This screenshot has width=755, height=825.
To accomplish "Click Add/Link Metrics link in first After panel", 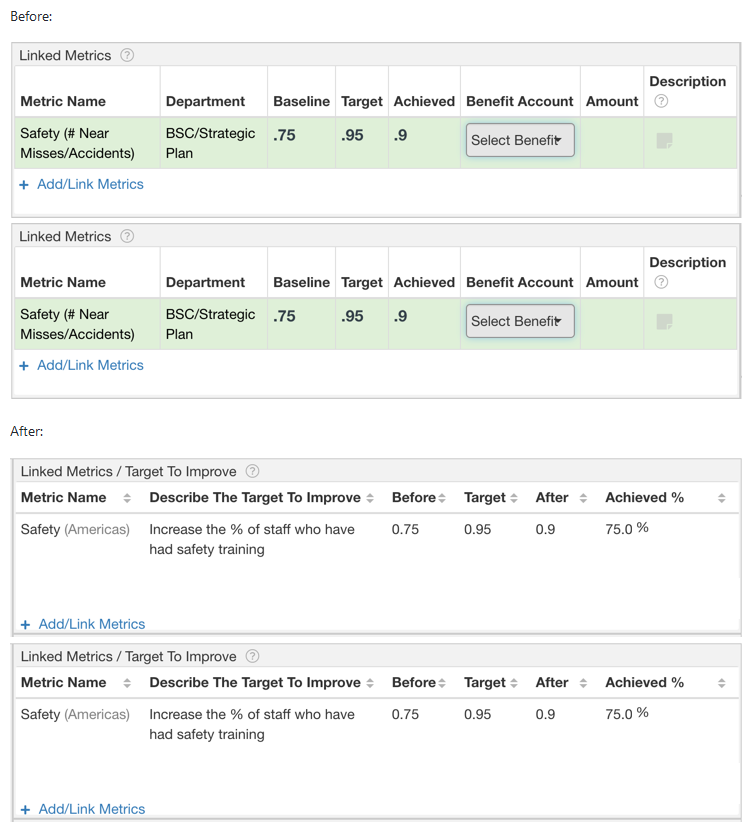I will (92, 624).
